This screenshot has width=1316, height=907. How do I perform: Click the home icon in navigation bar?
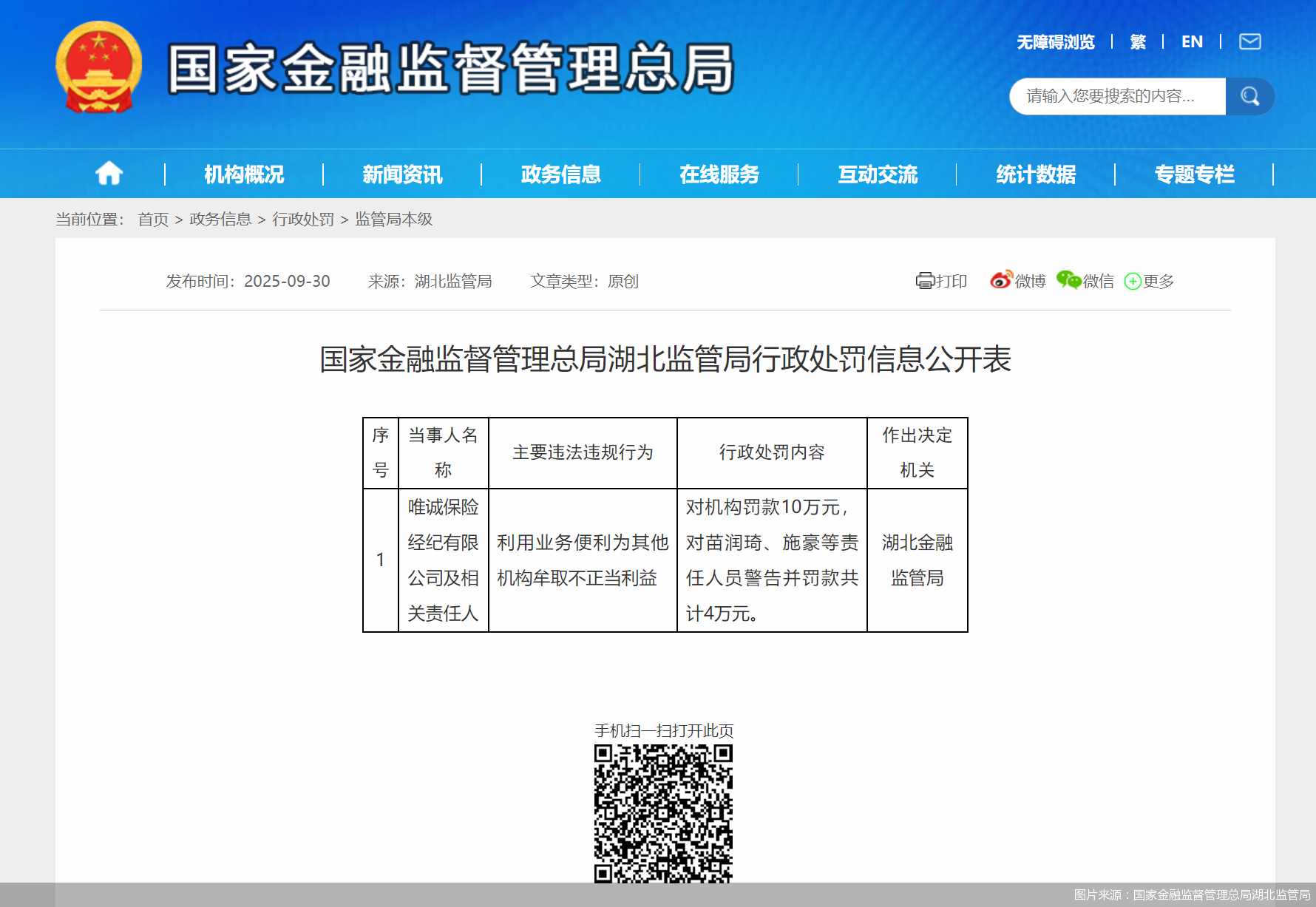109,174
